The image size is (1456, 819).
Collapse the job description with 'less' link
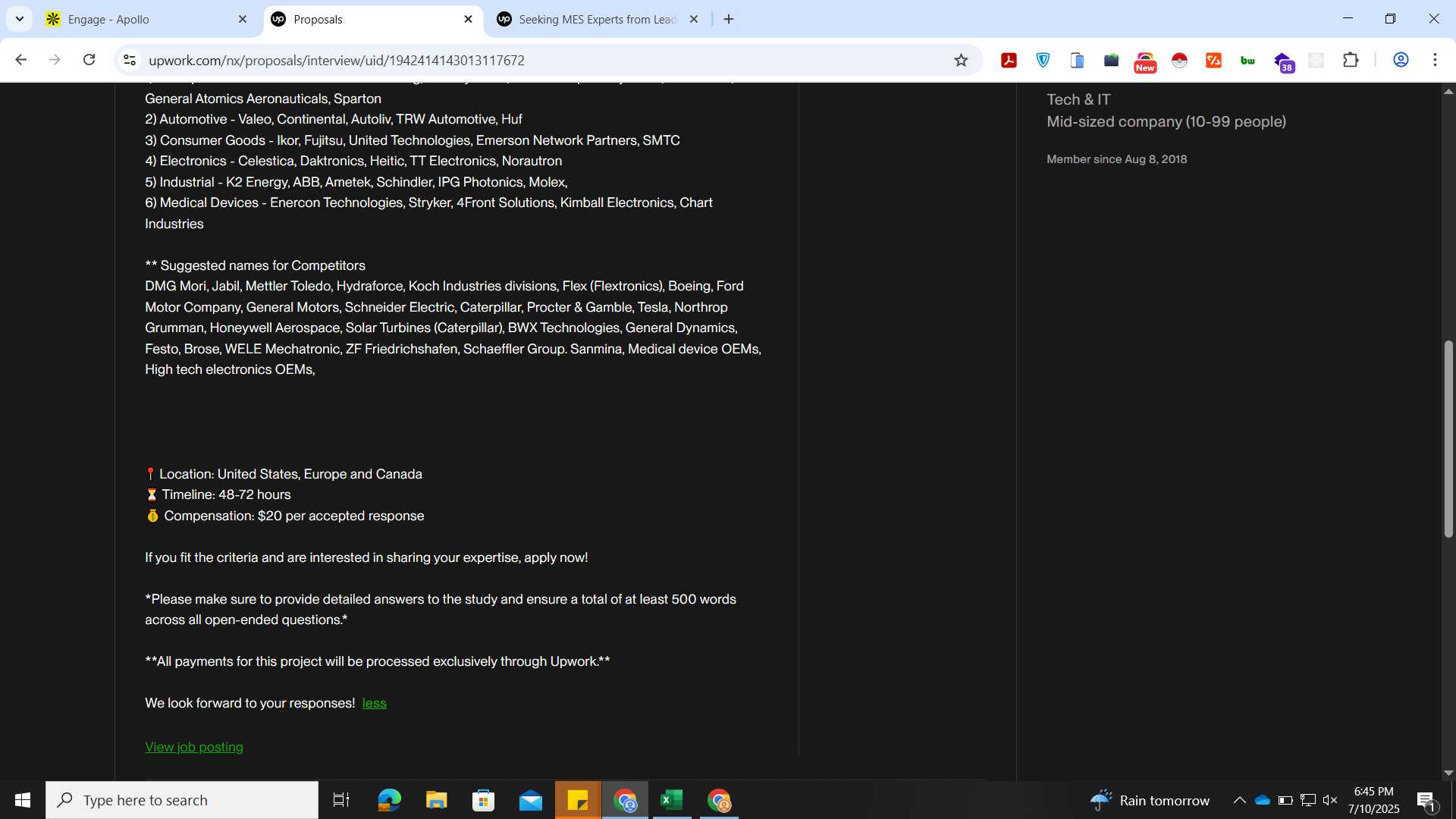click(374, 703)
